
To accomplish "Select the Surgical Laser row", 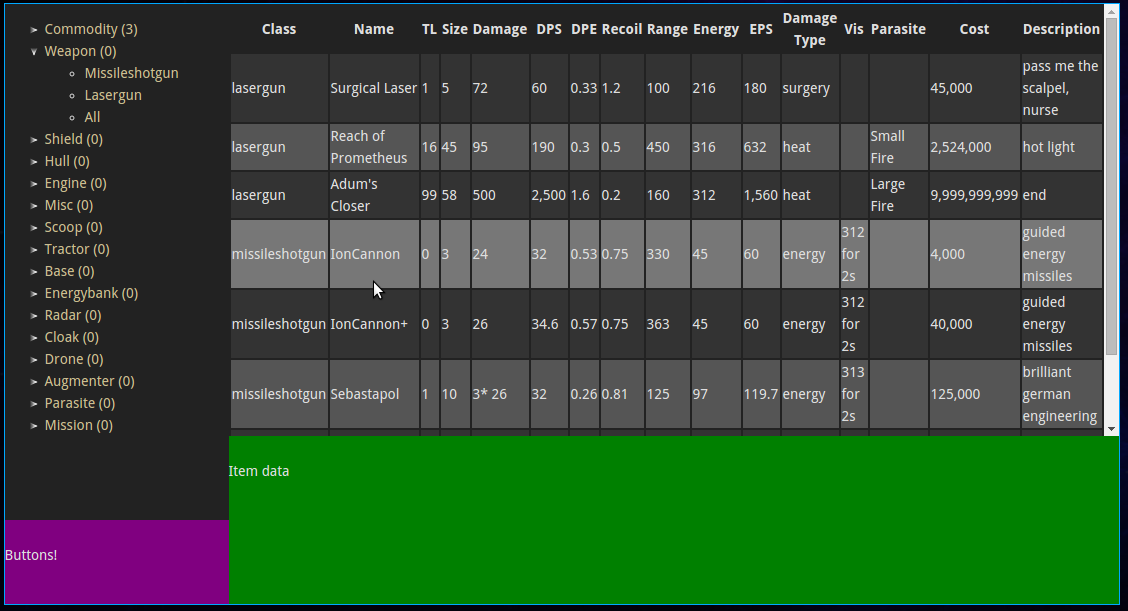I will pyautogui.click(x=373, y=88).
